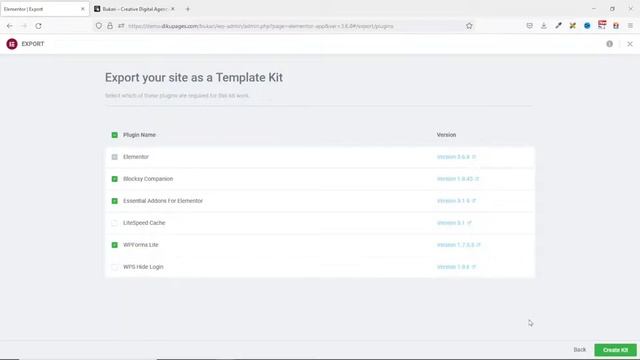Click the permissions icon in address bar
Image resolution: width=640 pixels, height=360 pixels.
point(121,26)
